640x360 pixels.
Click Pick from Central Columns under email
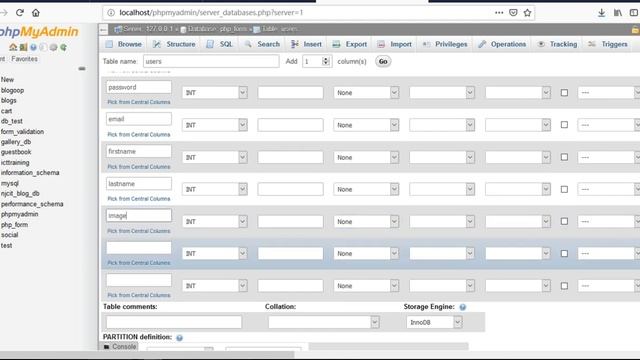139,134
